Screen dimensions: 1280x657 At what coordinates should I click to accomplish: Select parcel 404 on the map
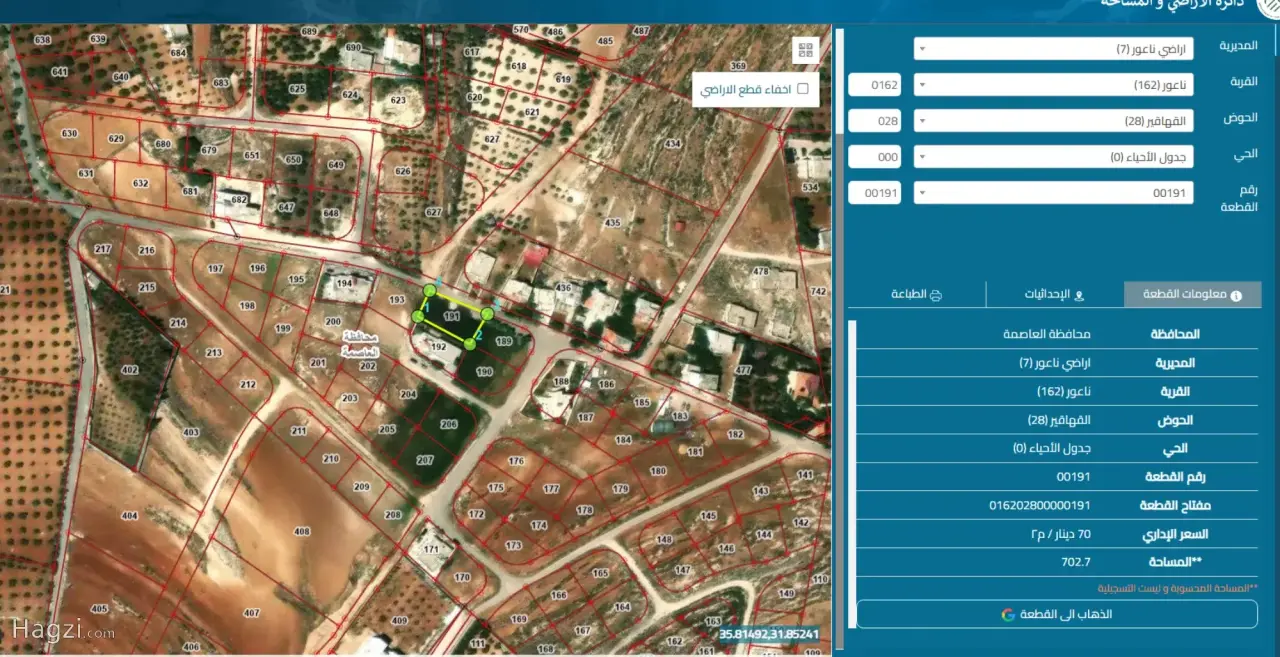point(129,516)
